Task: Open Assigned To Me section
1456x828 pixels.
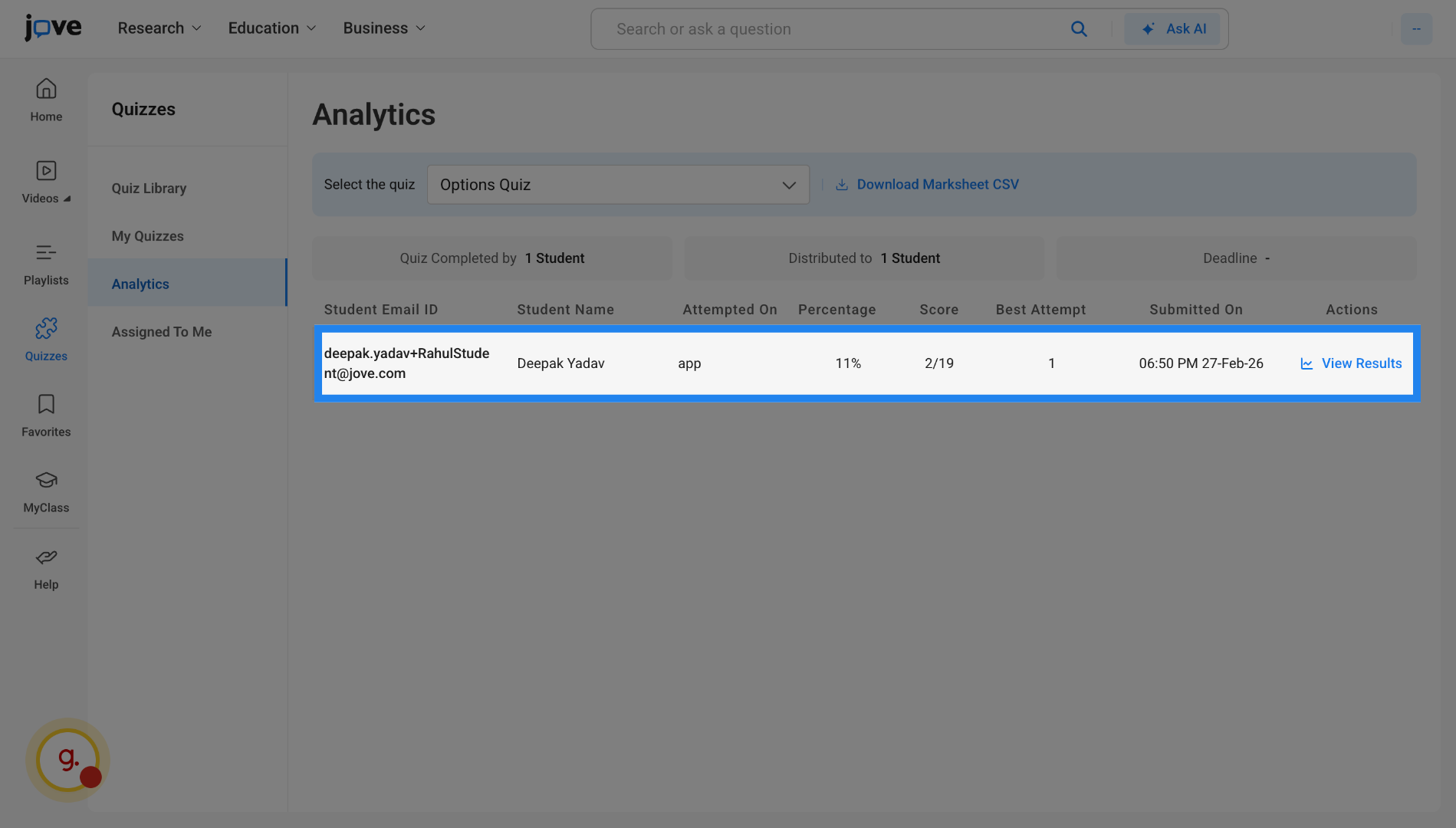Action: [x=161, y=332]
